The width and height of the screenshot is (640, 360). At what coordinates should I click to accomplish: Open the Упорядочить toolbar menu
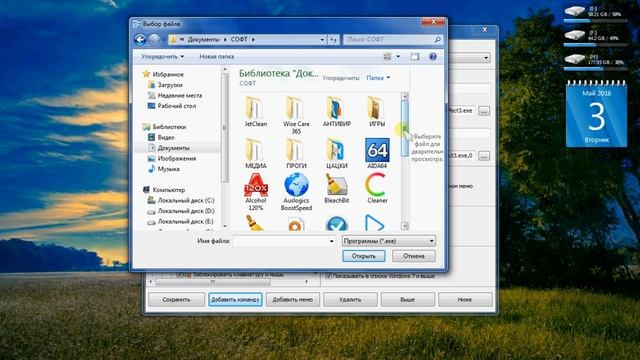(162, 57)
